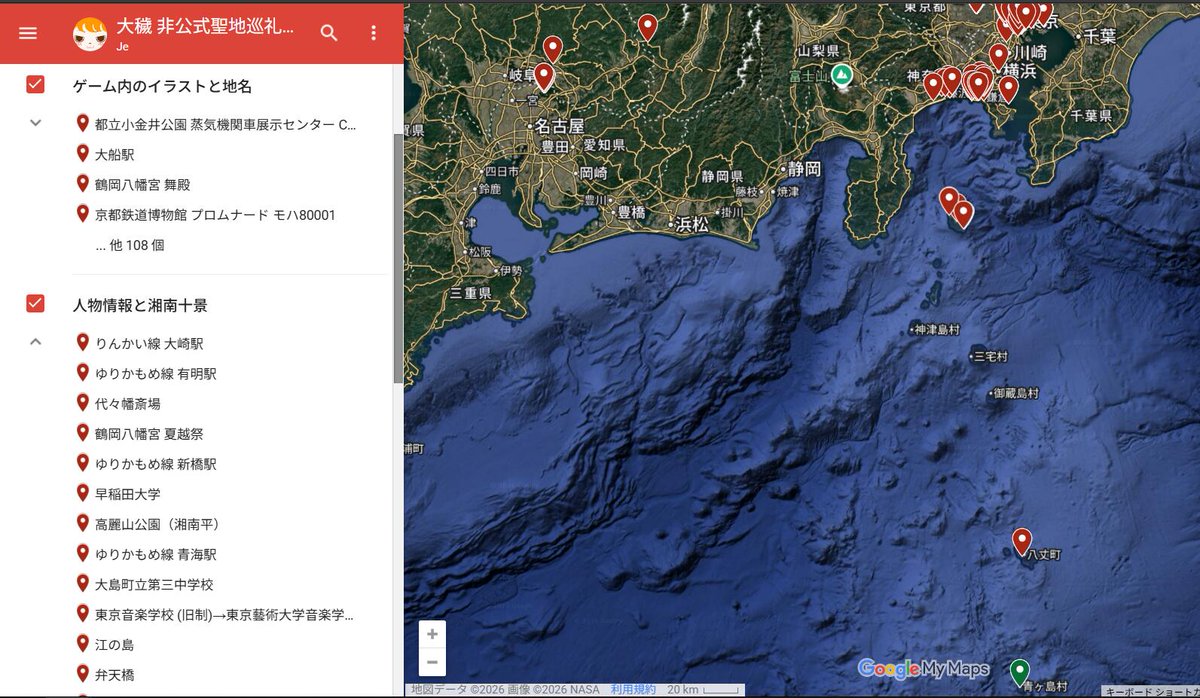Click pin icon beside 鶴岡八幡宮 舞殿
Screen dimensions: 1200x698
[83, 183]
